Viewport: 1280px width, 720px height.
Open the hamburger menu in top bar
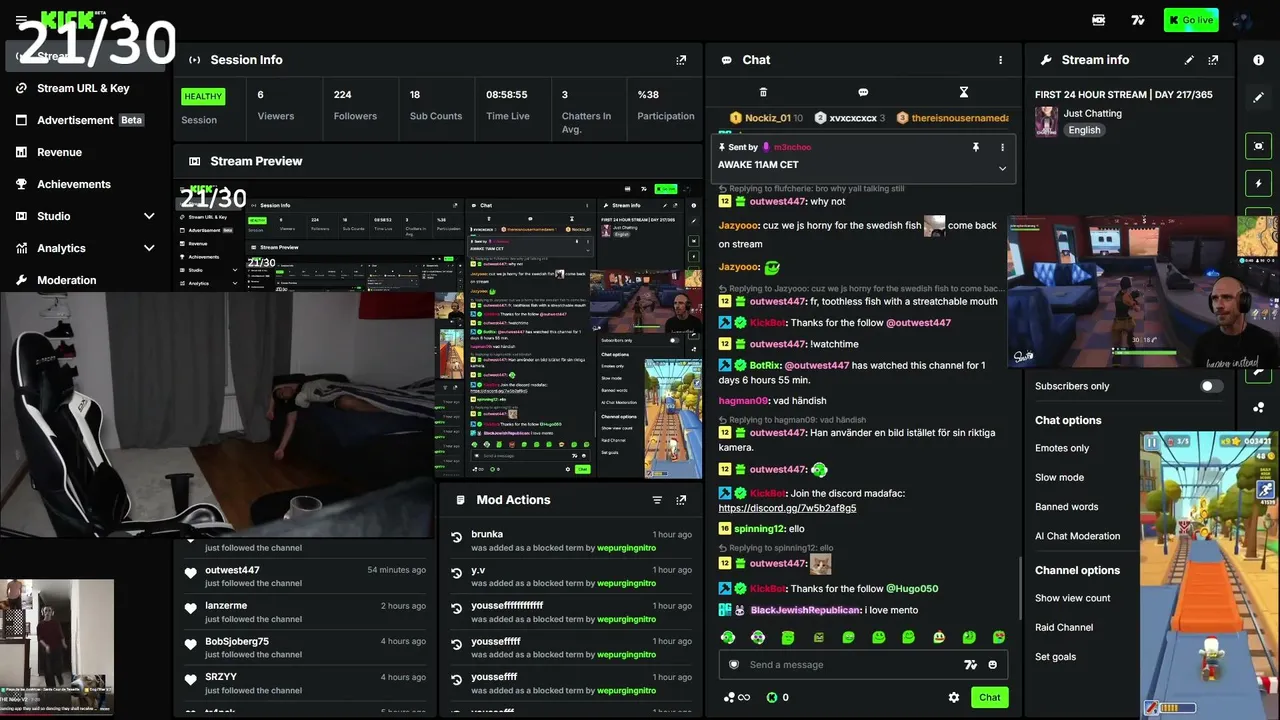(21, 20)
